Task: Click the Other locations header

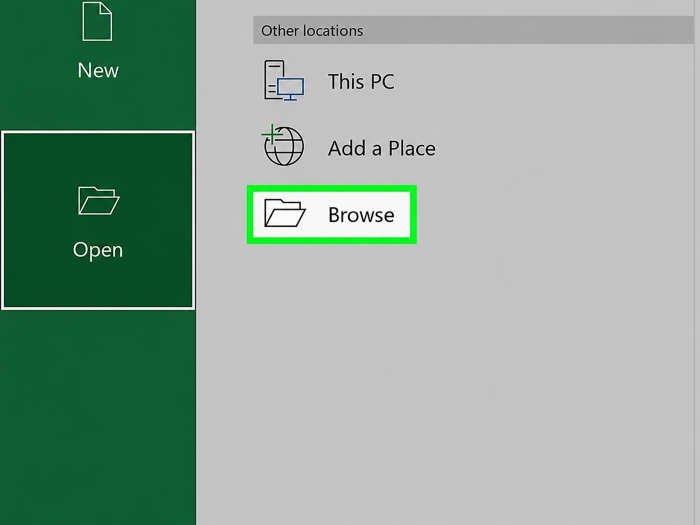Action: [x=473, y=30]
